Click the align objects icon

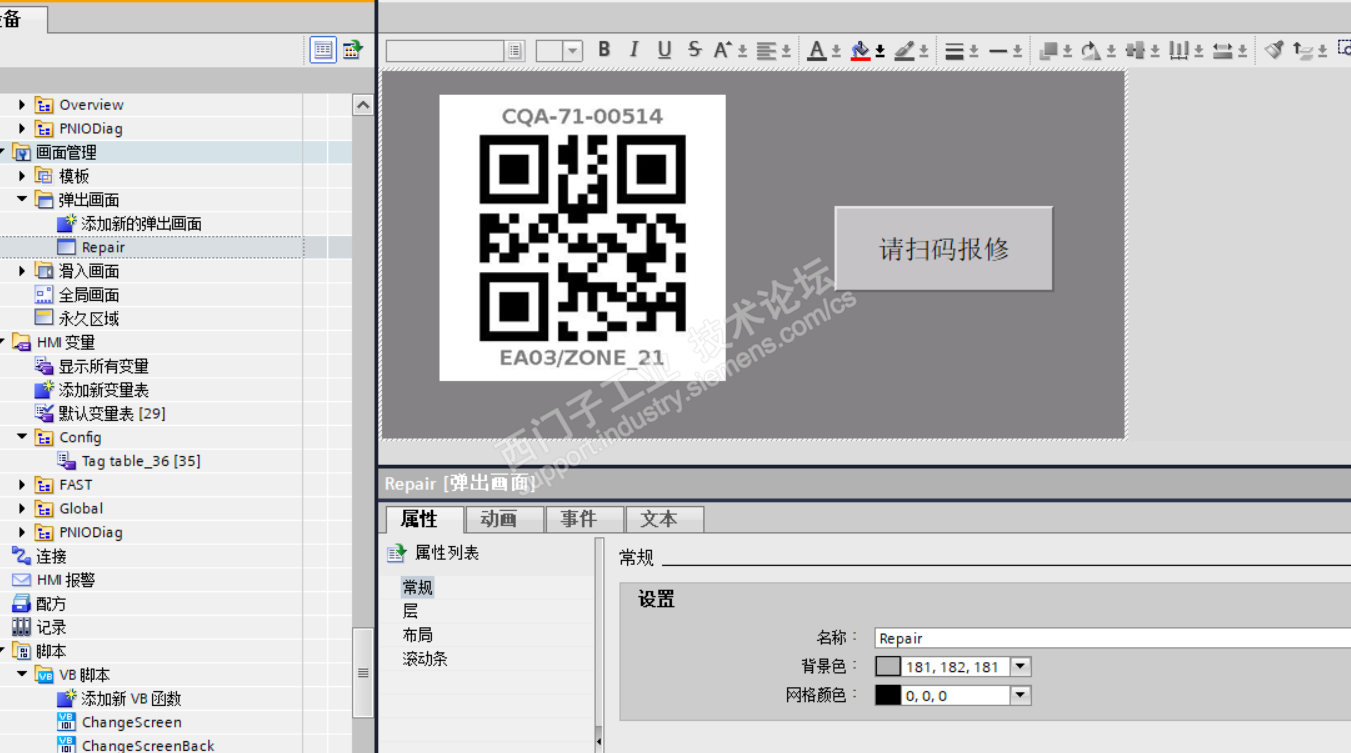(x=1134, y=50)
